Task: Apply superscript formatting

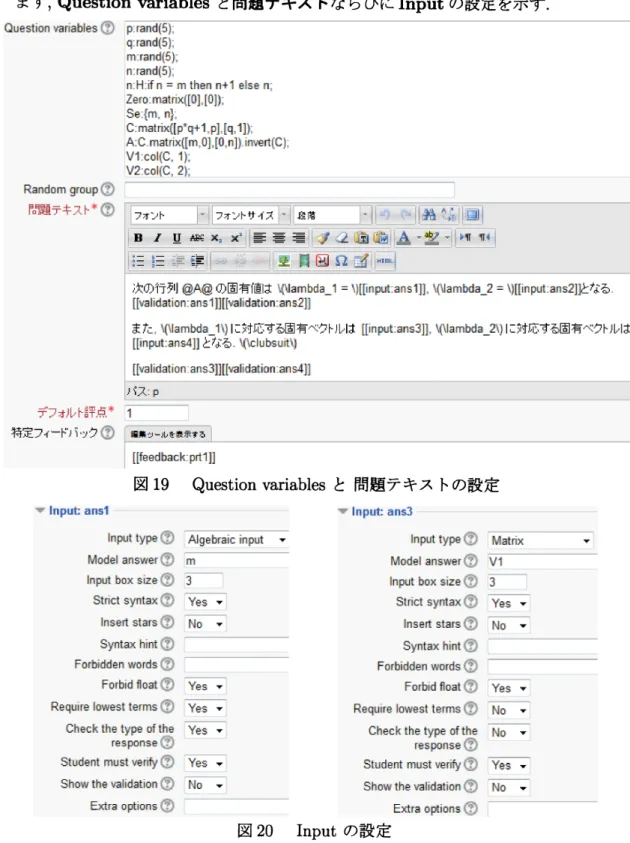Action: coord(236,238)
